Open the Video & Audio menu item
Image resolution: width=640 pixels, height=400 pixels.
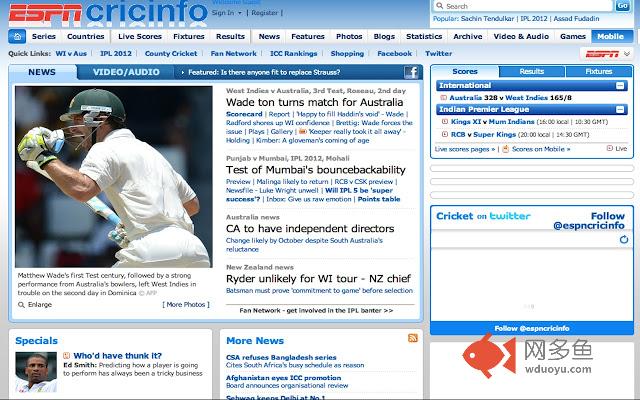point(521,36)
